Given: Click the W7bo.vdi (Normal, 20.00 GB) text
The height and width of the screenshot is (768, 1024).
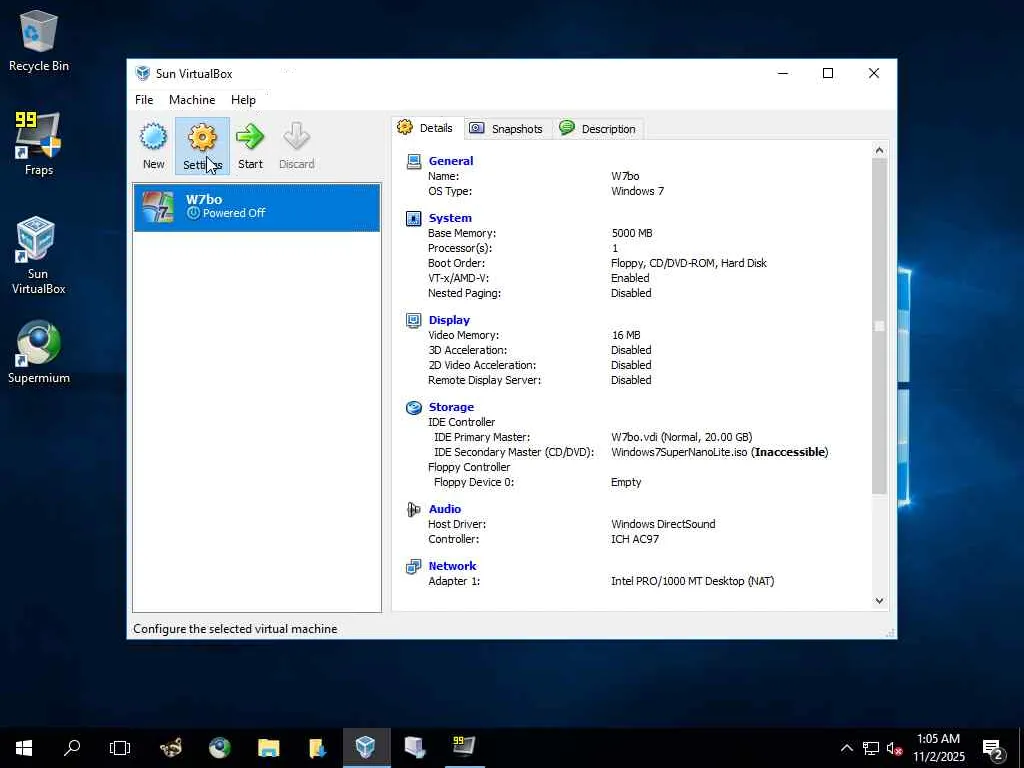Looking at the screenshot, I should tap(682, 437).
